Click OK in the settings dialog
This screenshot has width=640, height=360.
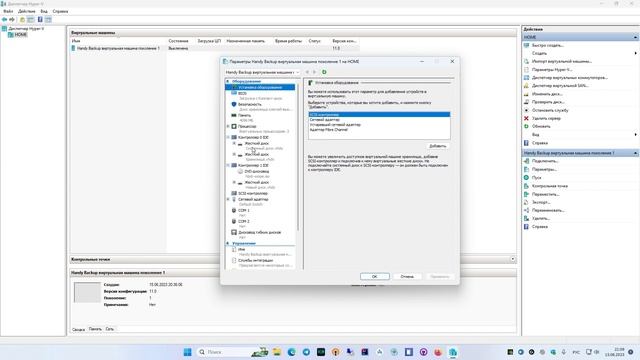click(x=375, y=277)
